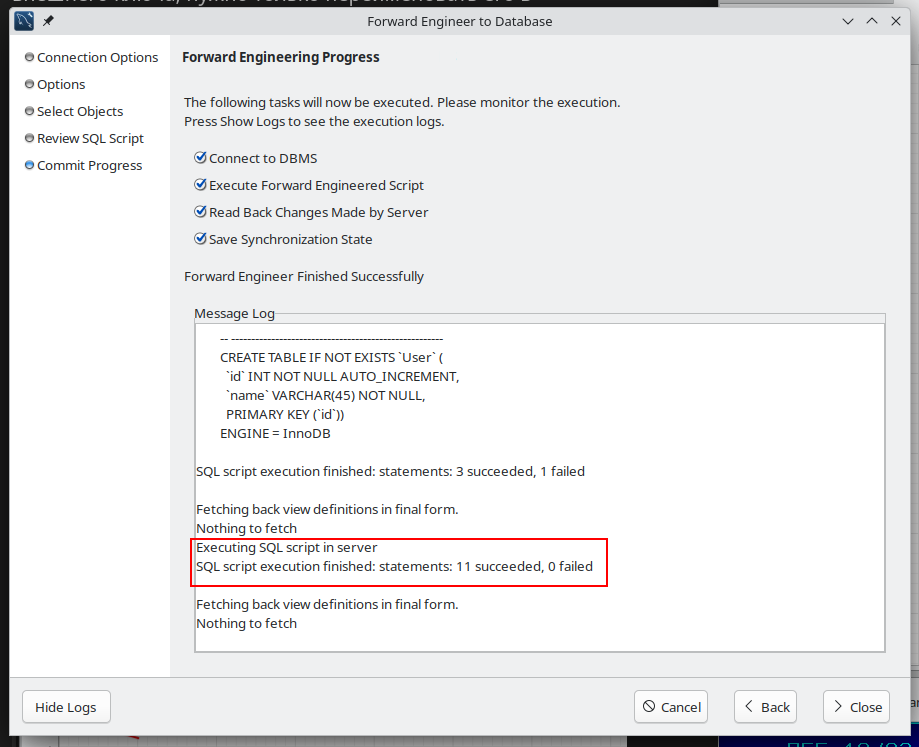Toggle Read Back Changes Made by Server

pyautogui.click(x=201, y=212)
